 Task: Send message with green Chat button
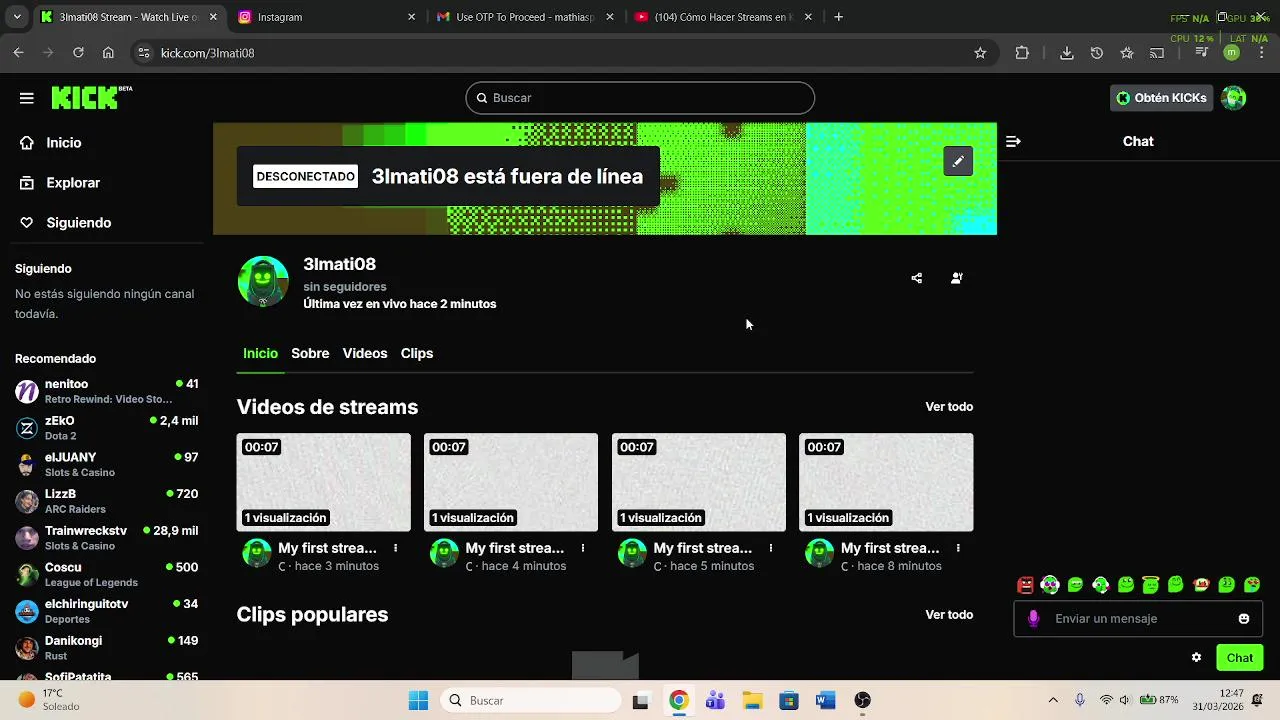coord(1240,658)
